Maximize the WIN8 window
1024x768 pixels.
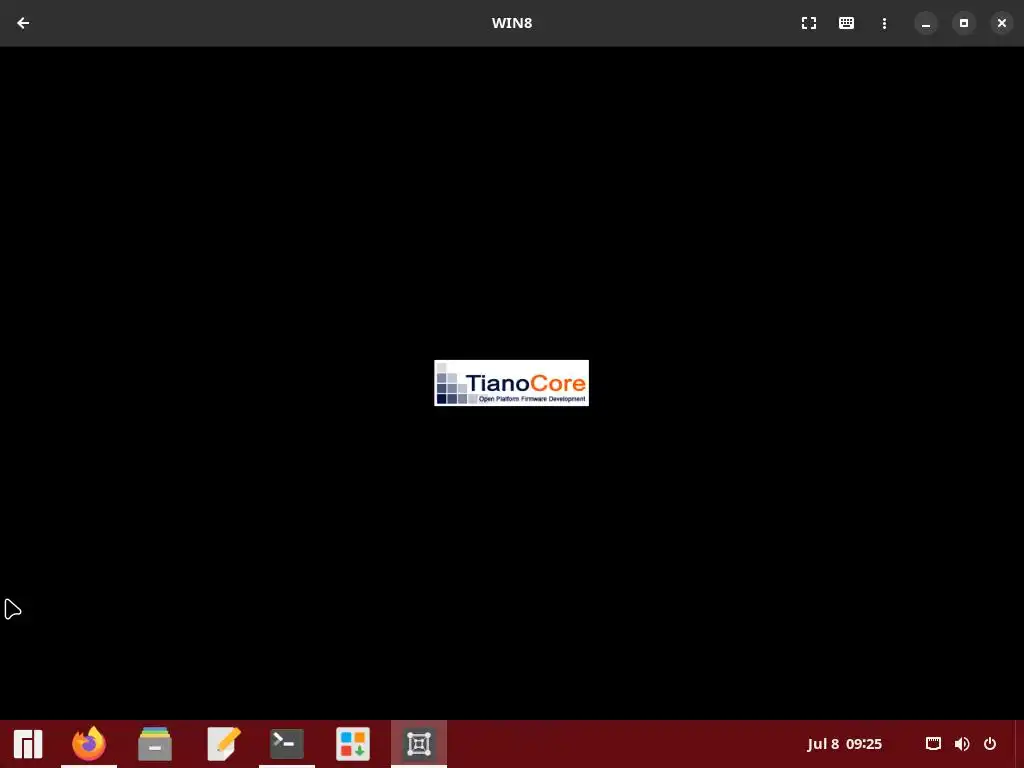click(x=964, y=23)
